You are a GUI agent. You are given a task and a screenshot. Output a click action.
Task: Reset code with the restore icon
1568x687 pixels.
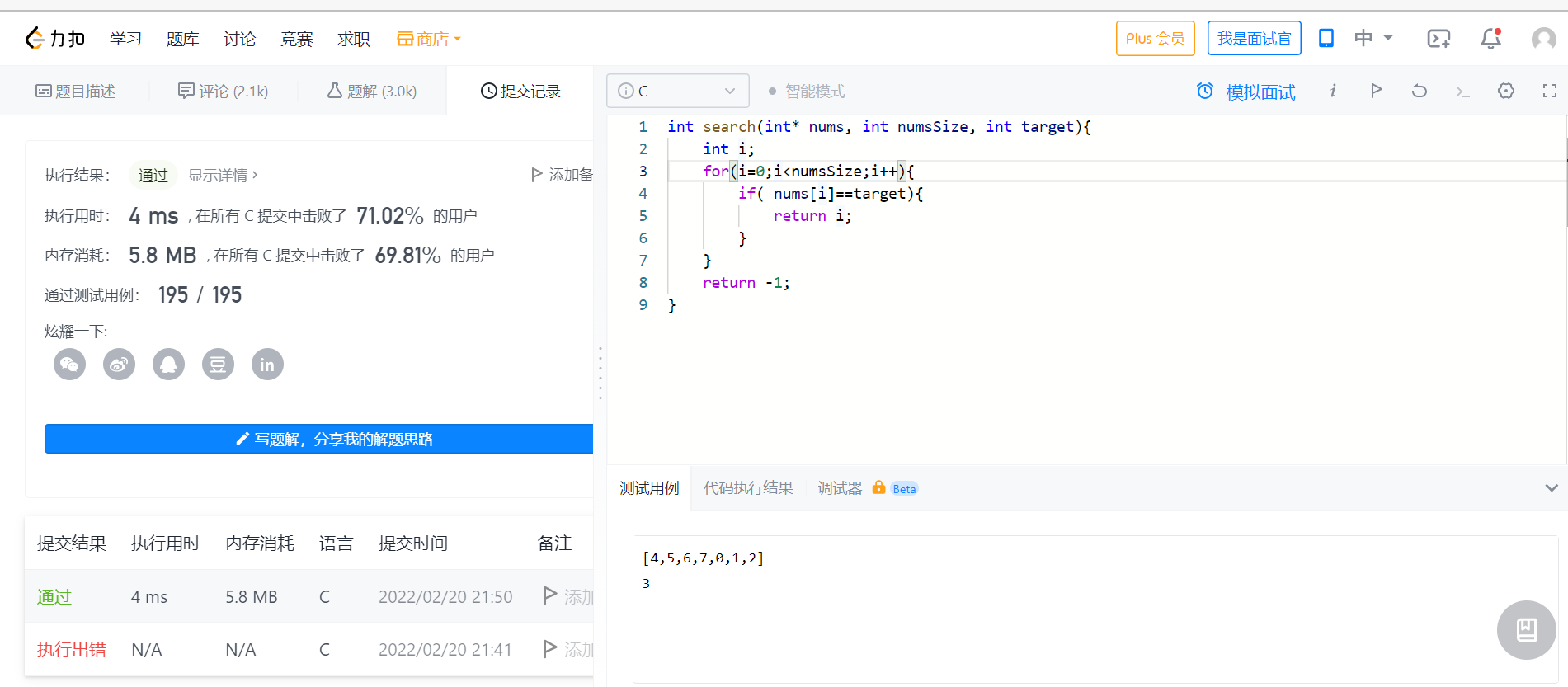[x=1419, y=91]
